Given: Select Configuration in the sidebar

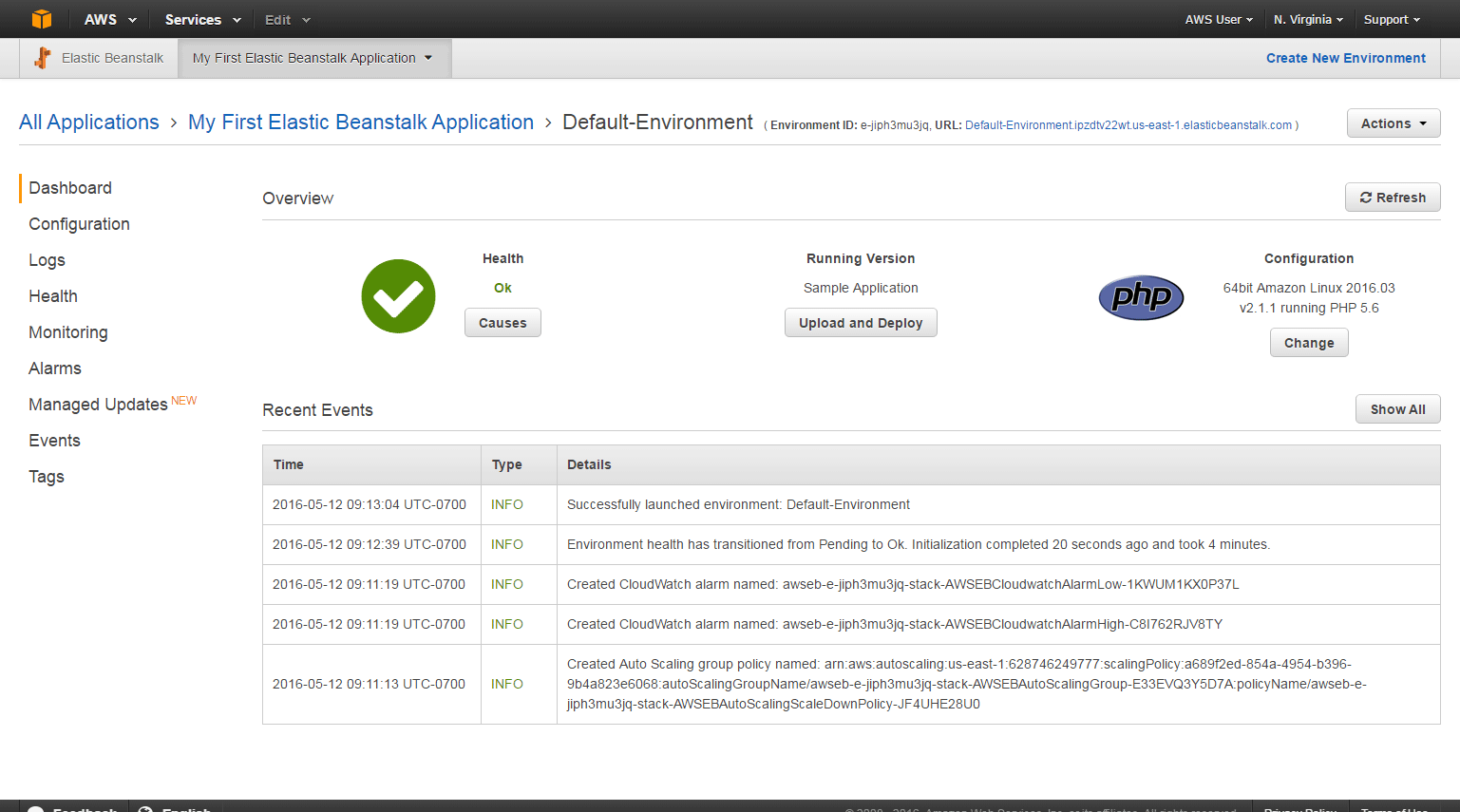Looking at the screenshot, I should [x=79, y=224].
